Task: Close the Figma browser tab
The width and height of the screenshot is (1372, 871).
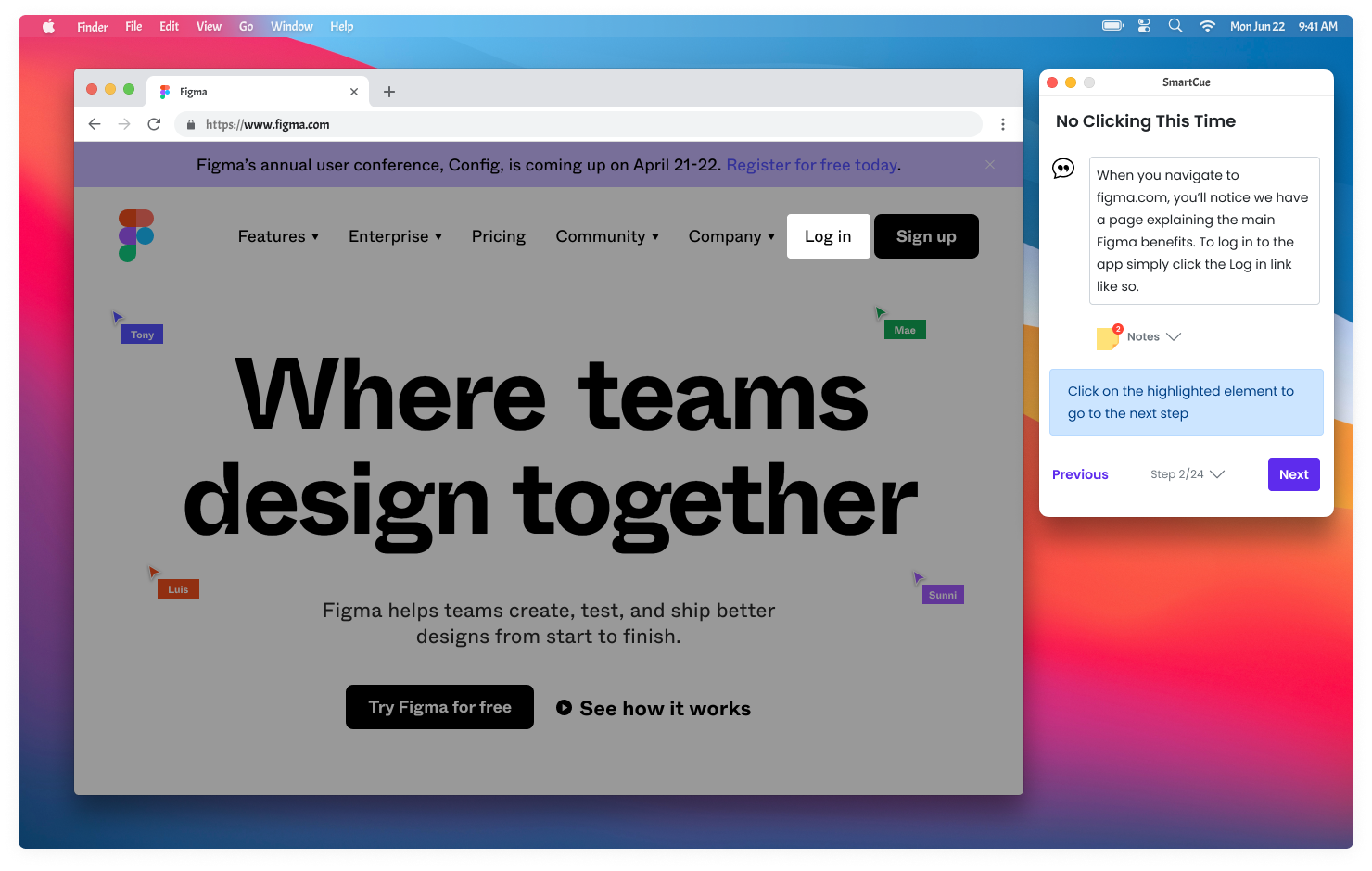Action: [354, 92]
